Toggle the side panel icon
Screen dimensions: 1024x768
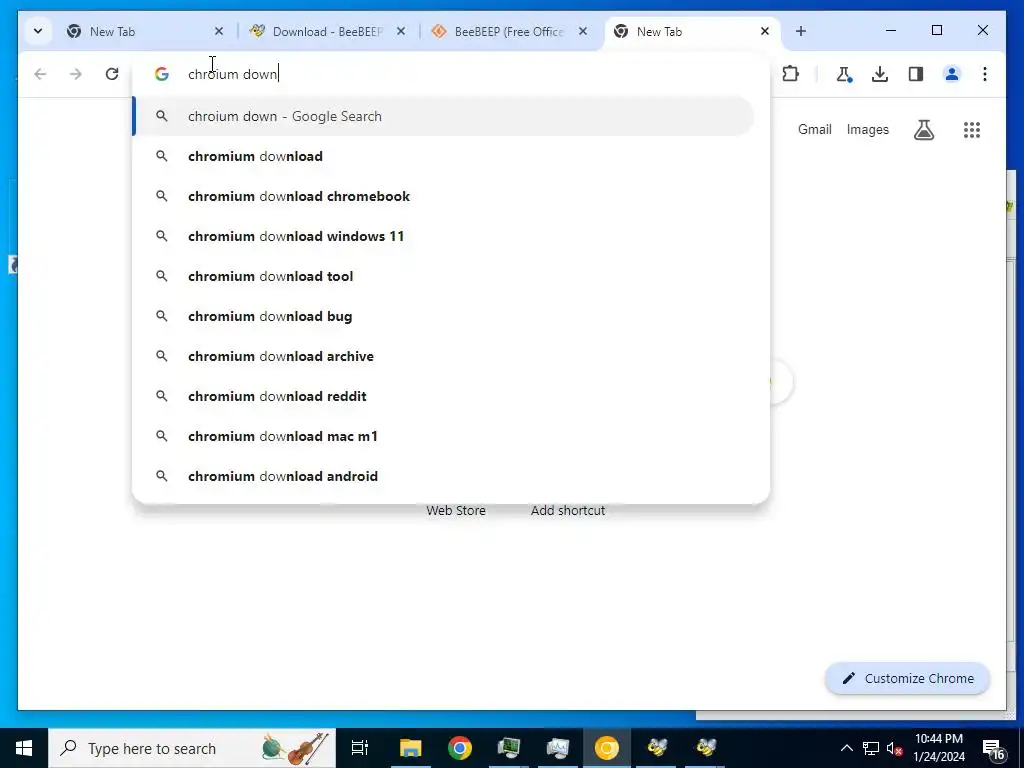pyautogui.click(x=916, y=74)
